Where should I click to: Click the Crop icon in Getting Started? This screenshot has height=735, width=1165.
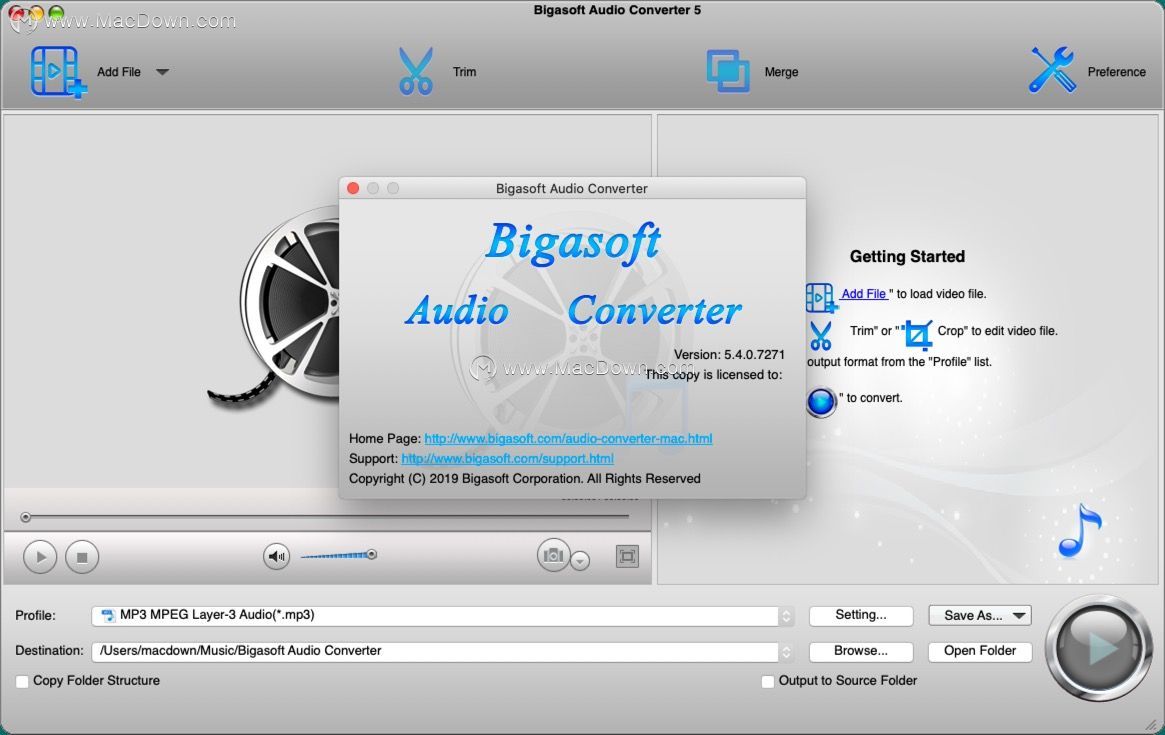click(x=917, y=335)
